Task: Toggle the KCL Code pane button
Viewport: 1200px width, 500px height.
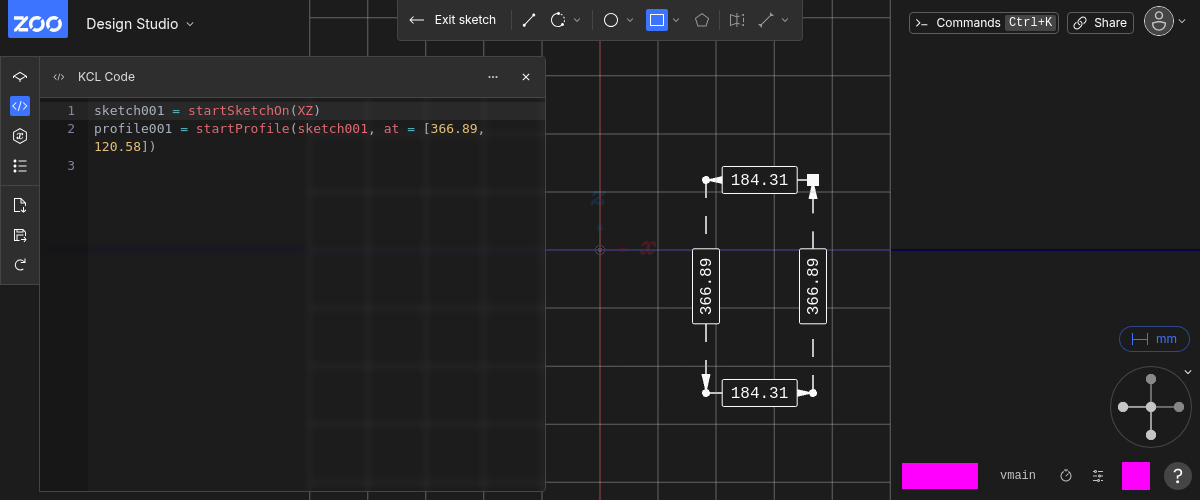Action: coord(20,106)
